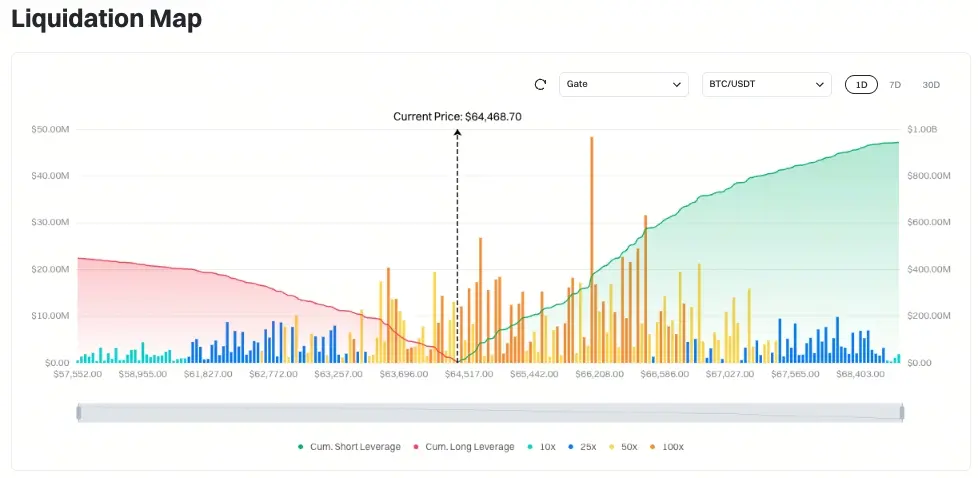Open the Gate exchange dropdown

click(x=624, y=84)
